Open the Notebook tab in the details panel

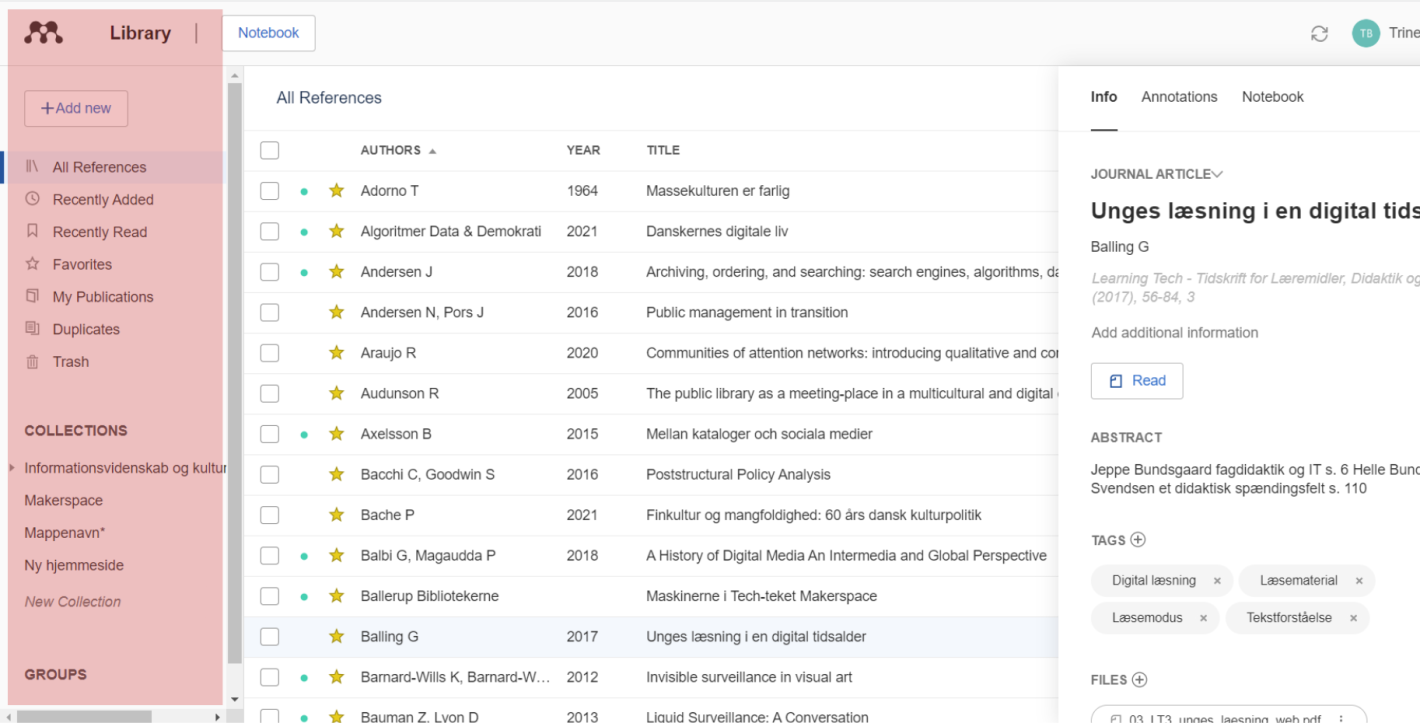click(x=1273, y=97)
